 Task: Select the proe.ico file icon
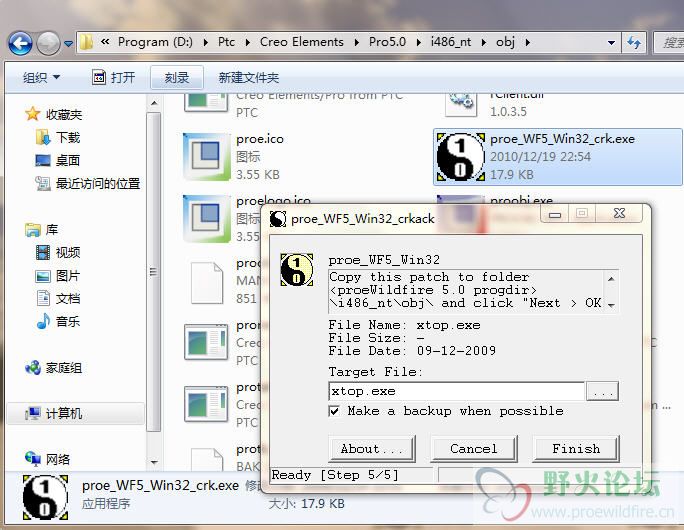207,157
